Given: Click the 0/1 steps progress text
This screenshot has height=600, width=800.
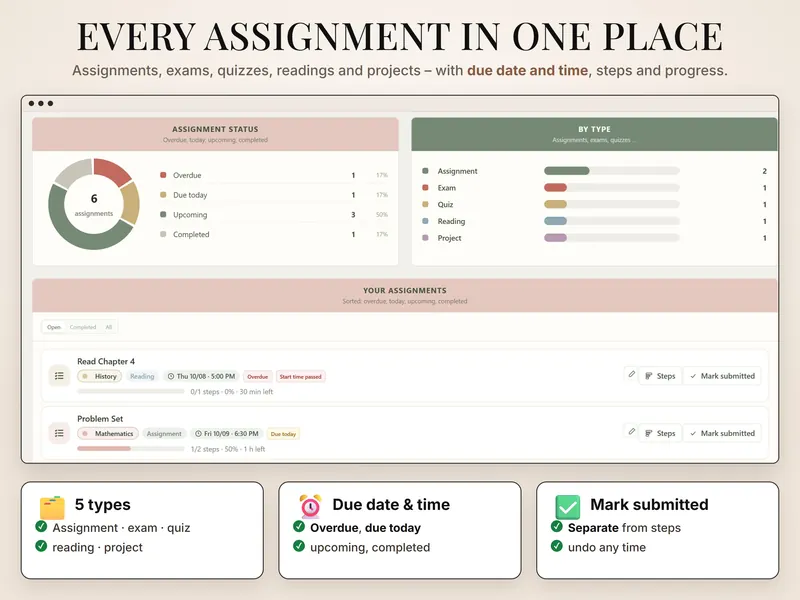Looking at the screenshot, I should tap(232, 392).
